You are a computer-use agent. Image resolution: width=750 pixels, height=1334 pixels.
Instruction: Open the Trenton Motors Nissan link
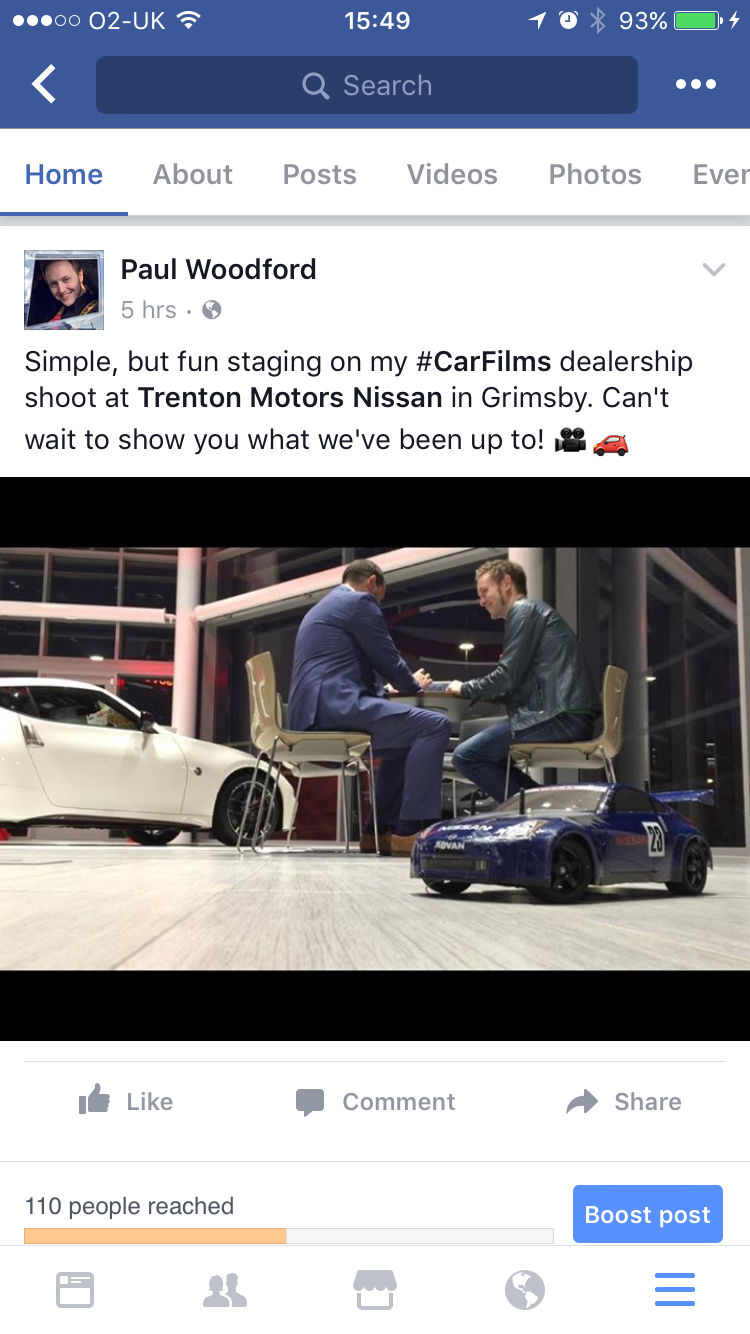(290, 398)
